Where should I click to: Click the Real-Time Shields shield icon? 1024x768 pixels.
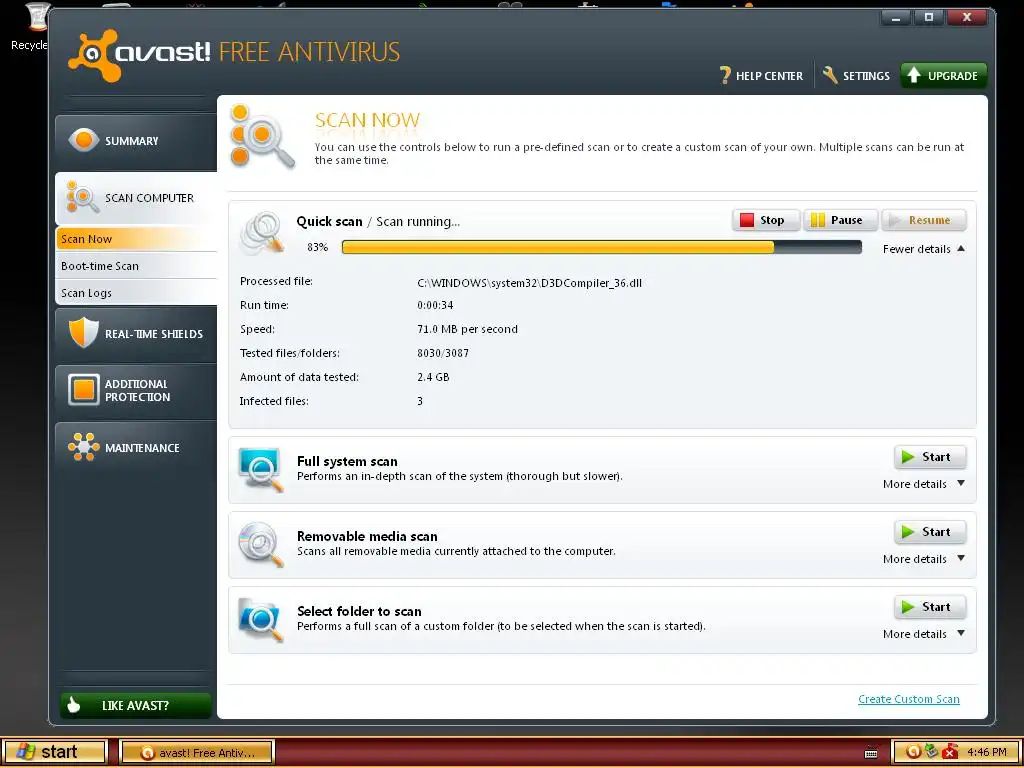coord(83,332)
